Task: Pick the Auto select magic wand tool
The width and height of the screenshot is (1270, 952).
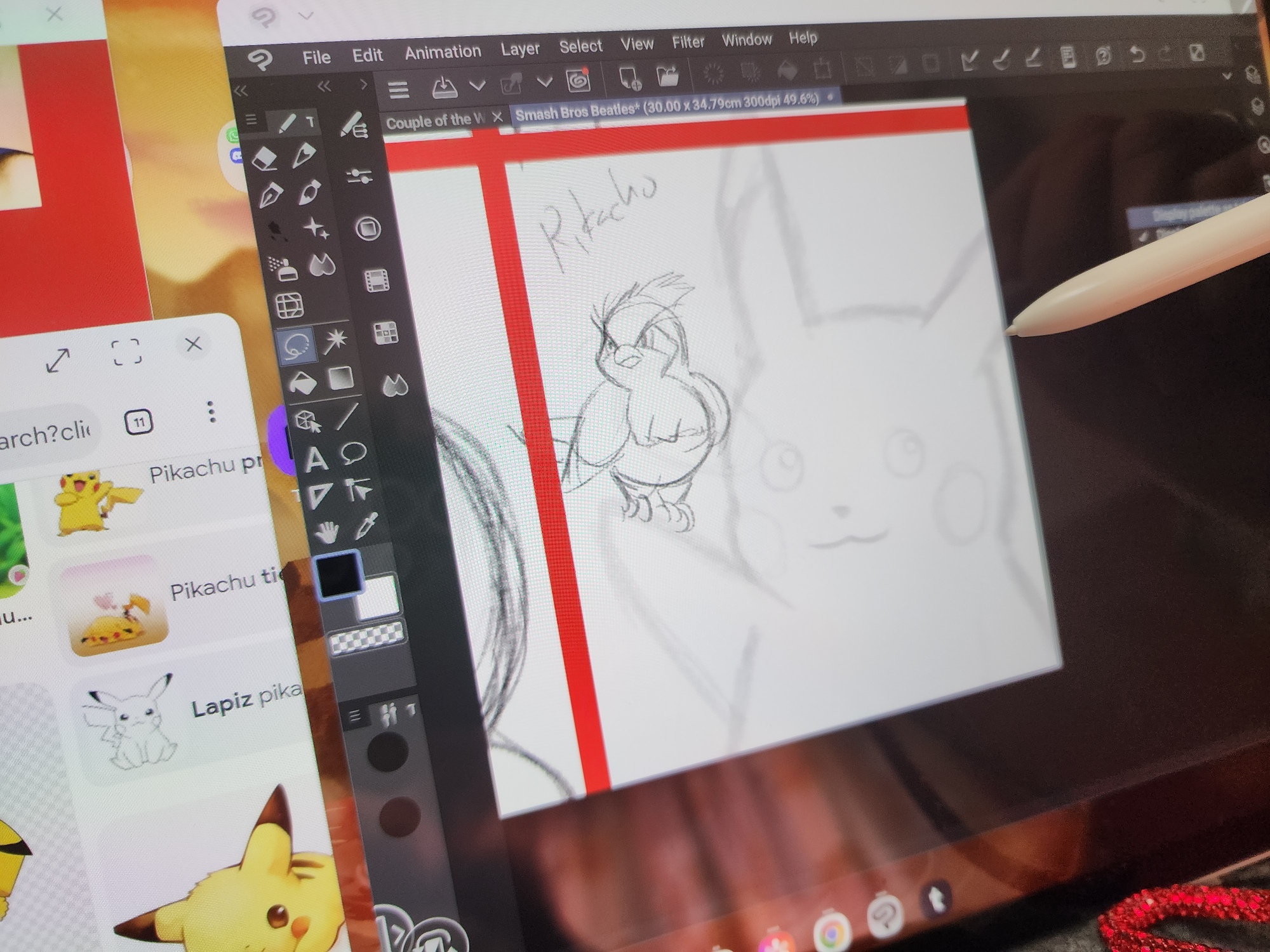Action: tap(335, 341)
